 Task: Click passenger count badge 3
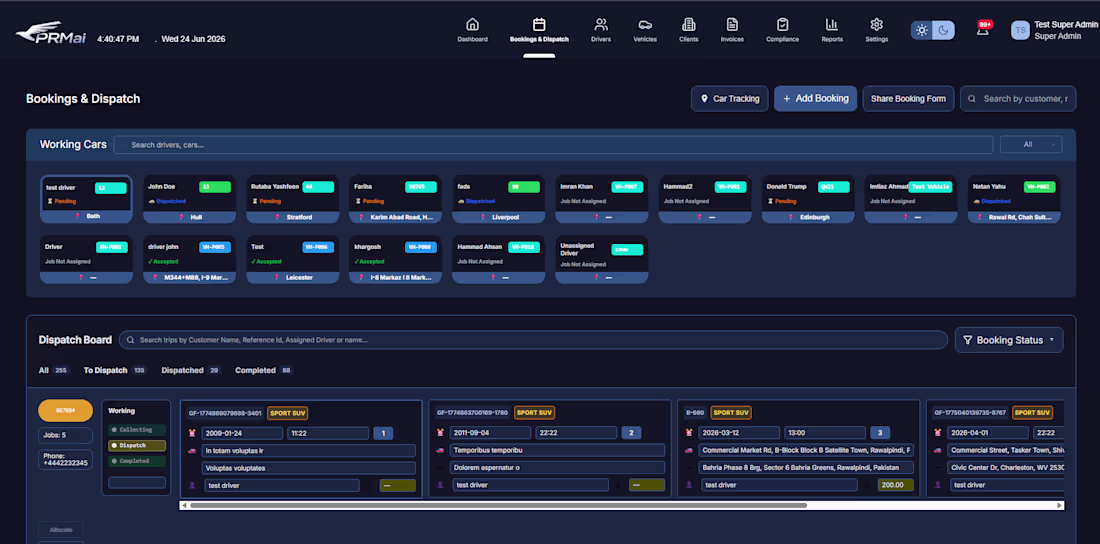pos(880,433)
